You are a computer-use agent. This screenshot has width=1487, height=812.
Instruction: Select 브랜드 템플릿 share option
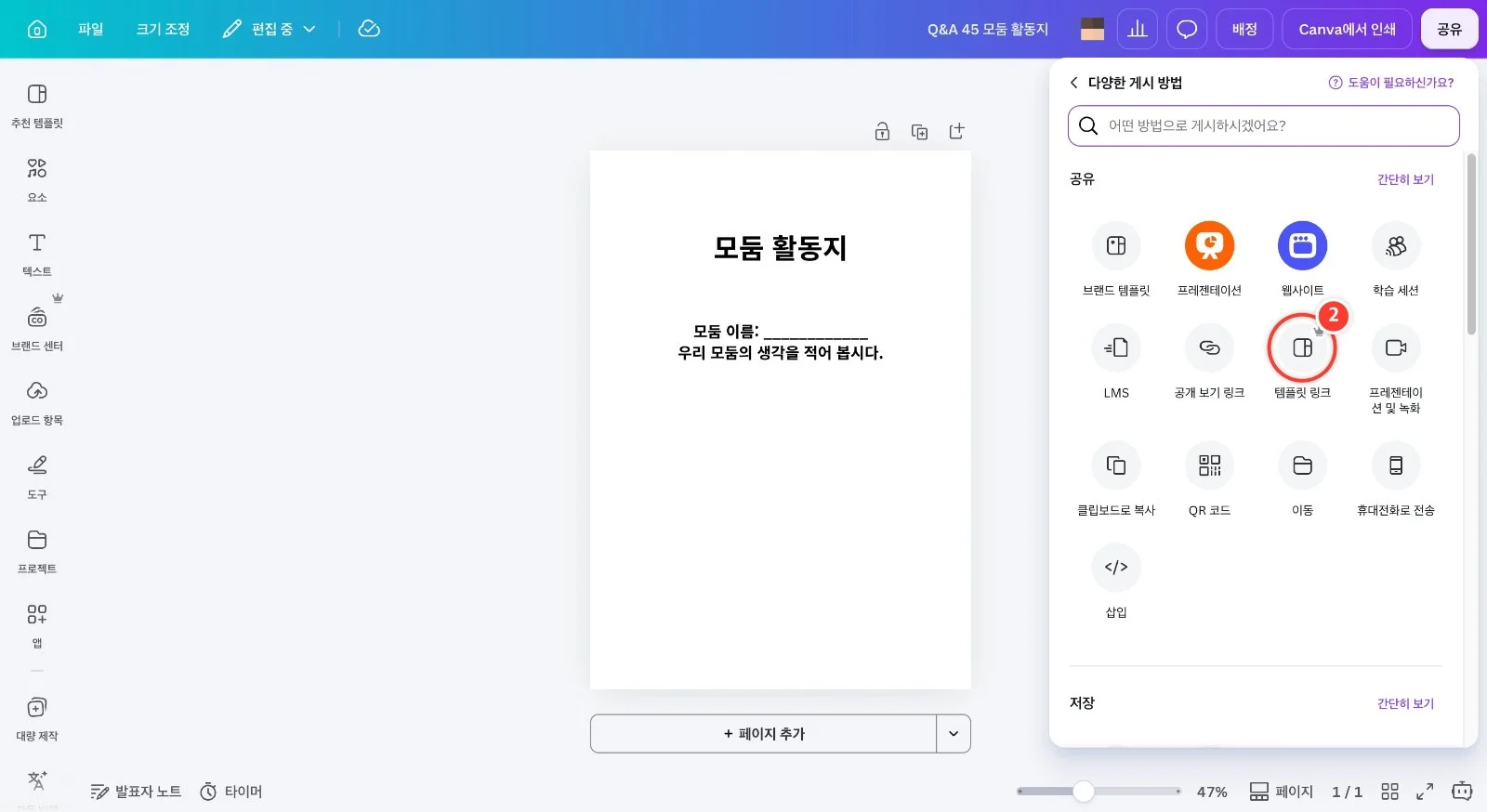tap(1116, 259)
